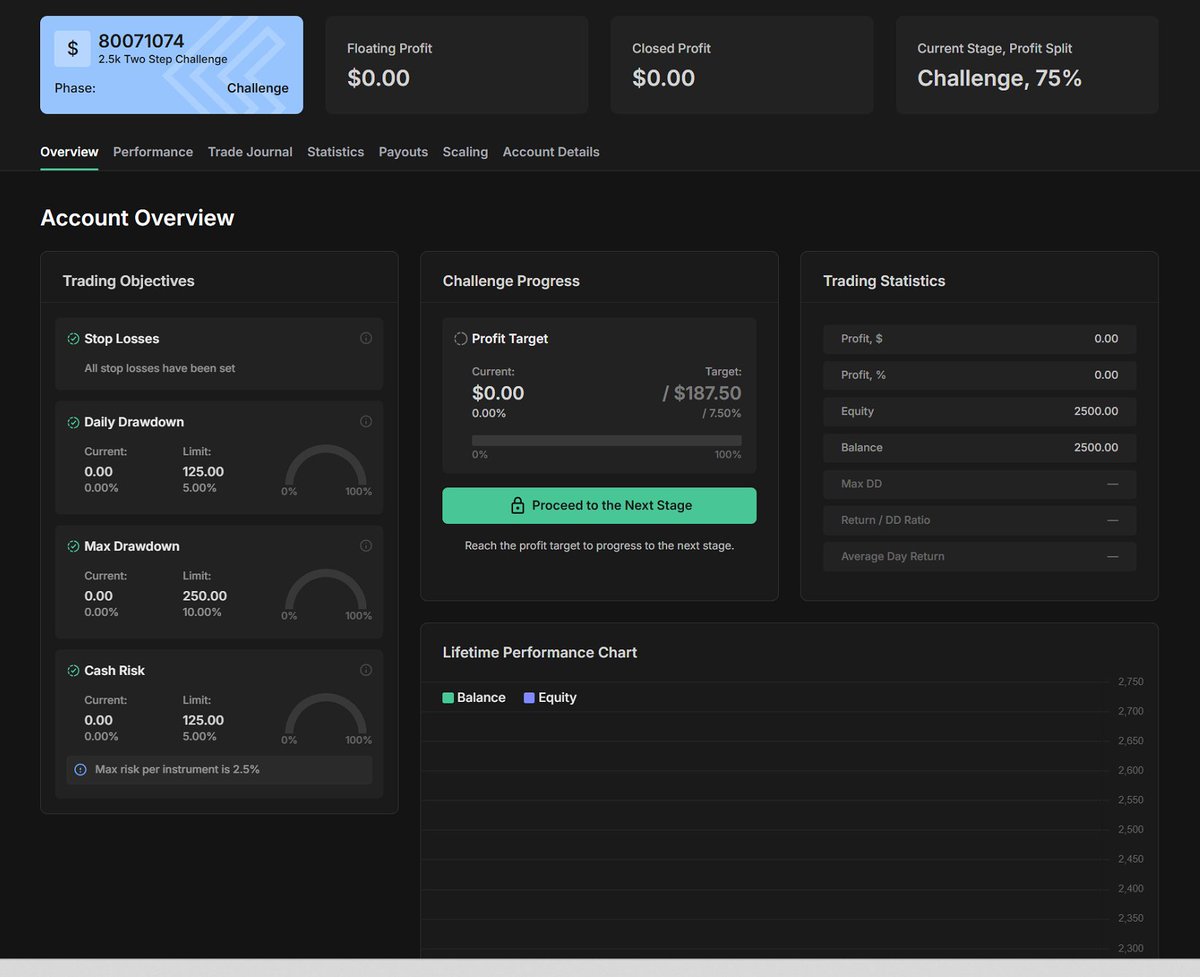
Task: Switch to the Overview tab
Action: [69, 152]
